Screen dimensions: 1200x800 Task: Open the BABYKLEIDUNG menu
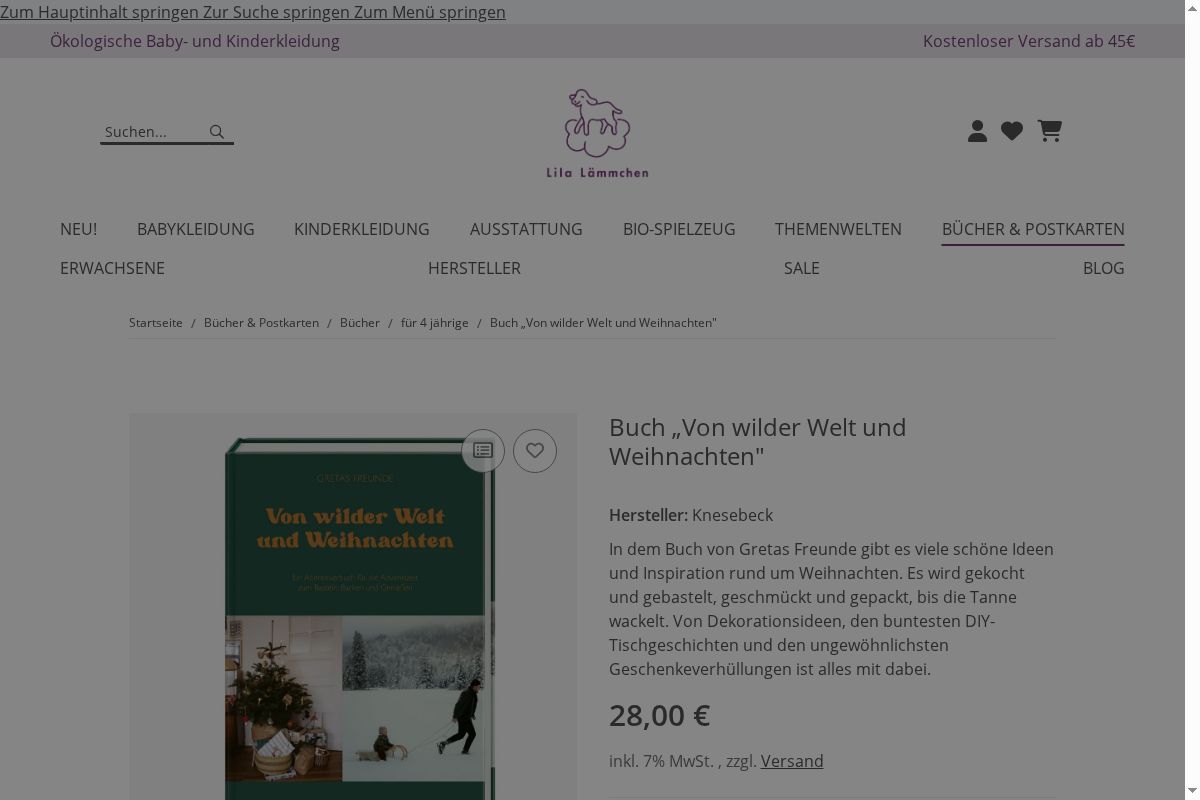[196, 229]
